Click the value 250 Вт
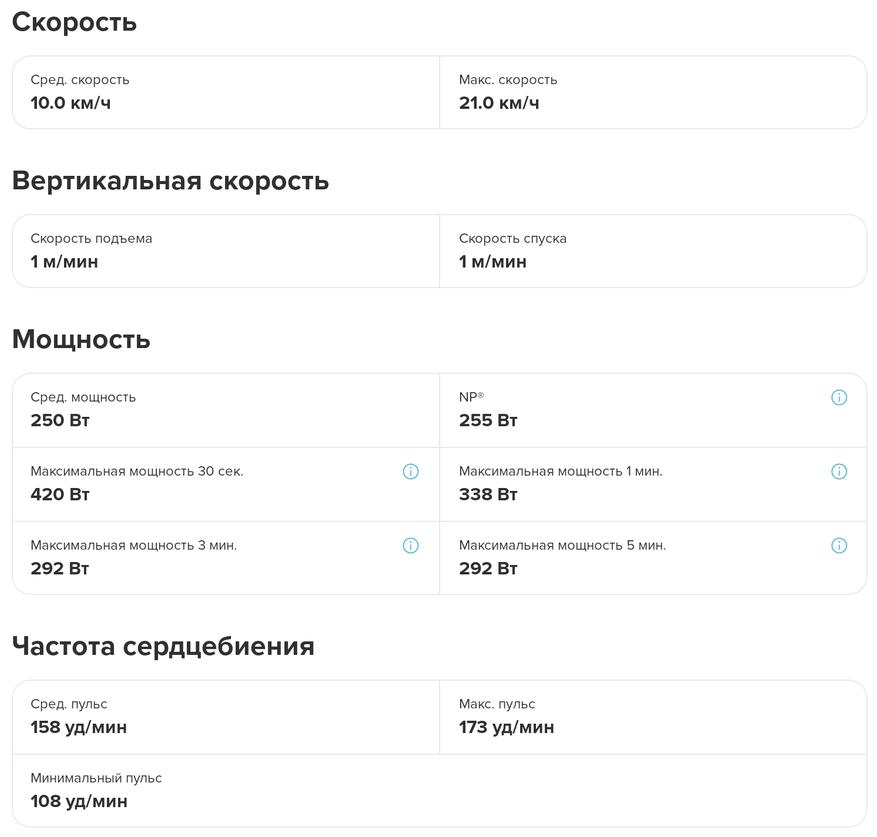This screenshot has width=877, height=837. click(60, 420)
